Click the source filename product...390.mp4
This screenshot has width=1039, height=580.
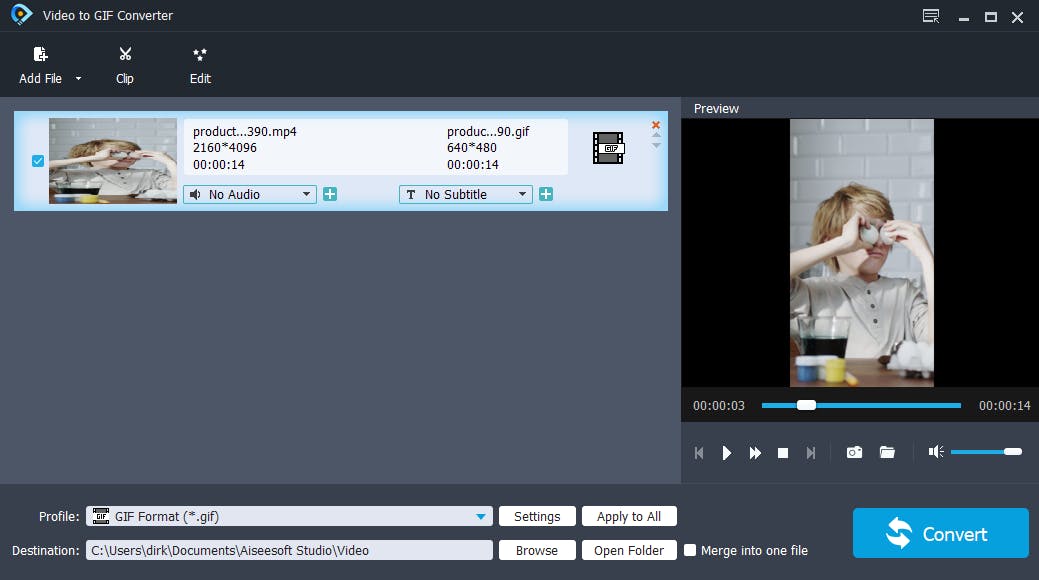(245, 131)
